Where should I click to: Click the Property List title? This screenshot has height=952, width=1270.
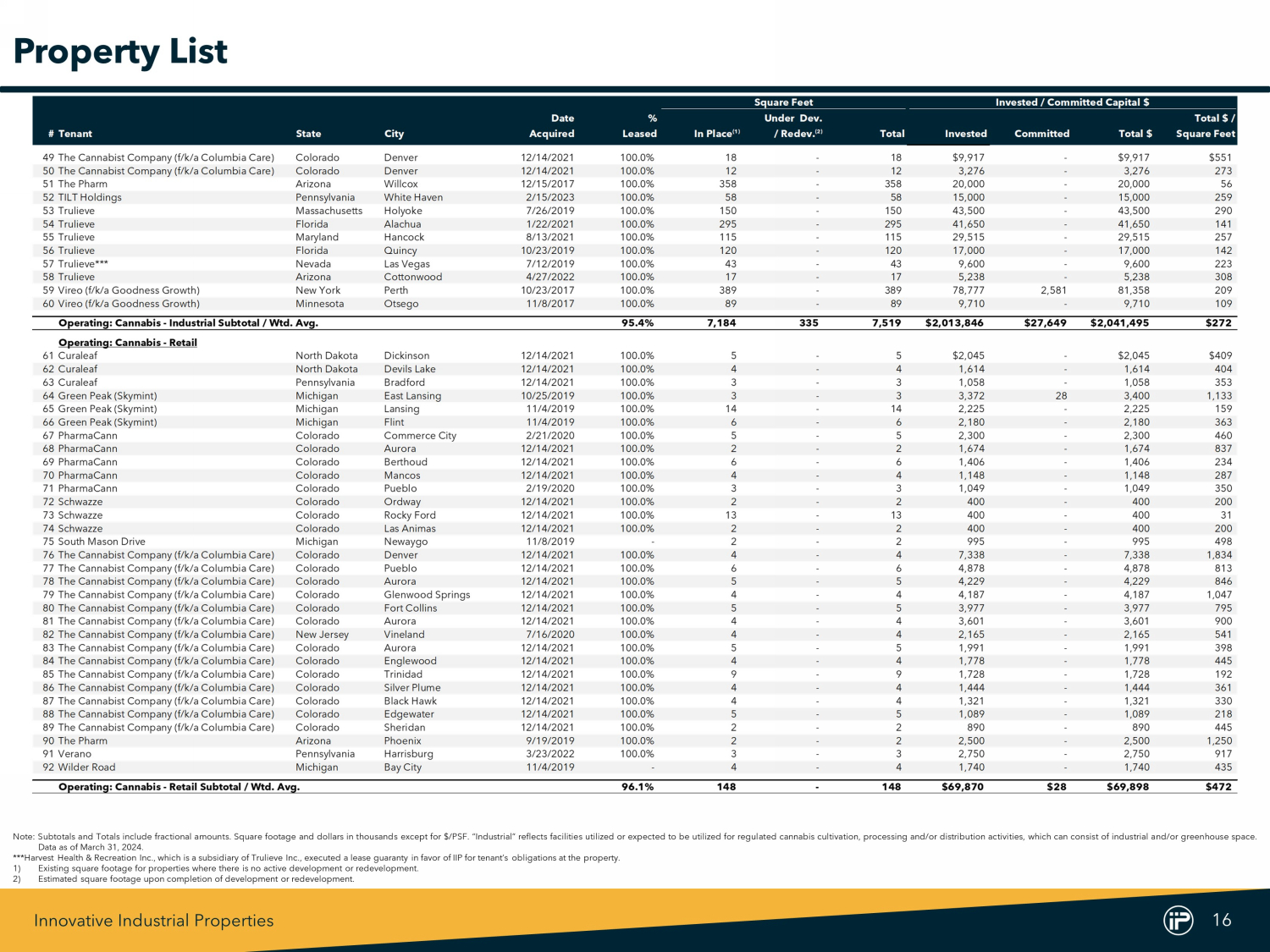click(120, 52)
